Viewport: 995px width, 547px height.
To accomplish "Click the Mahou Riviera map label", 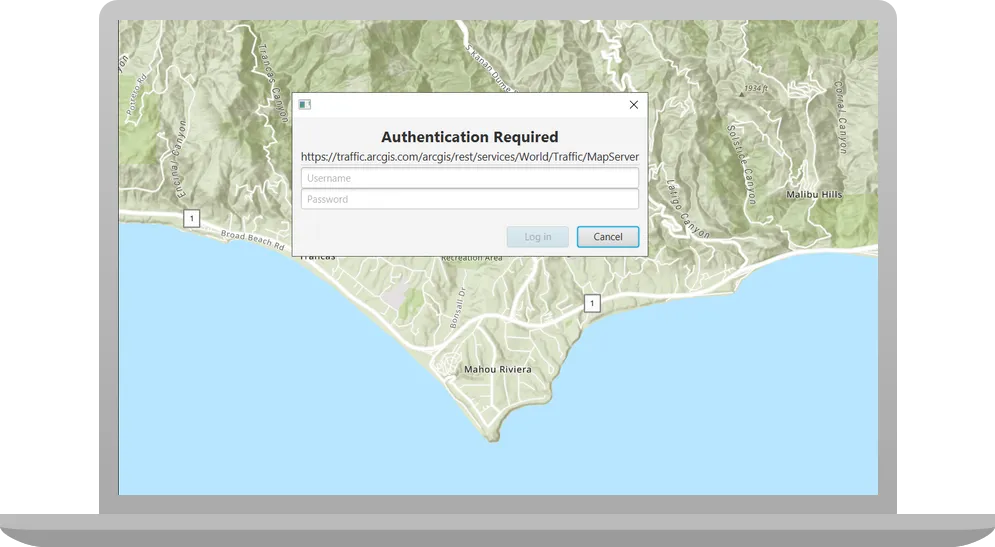I will [x=498, y=369].
